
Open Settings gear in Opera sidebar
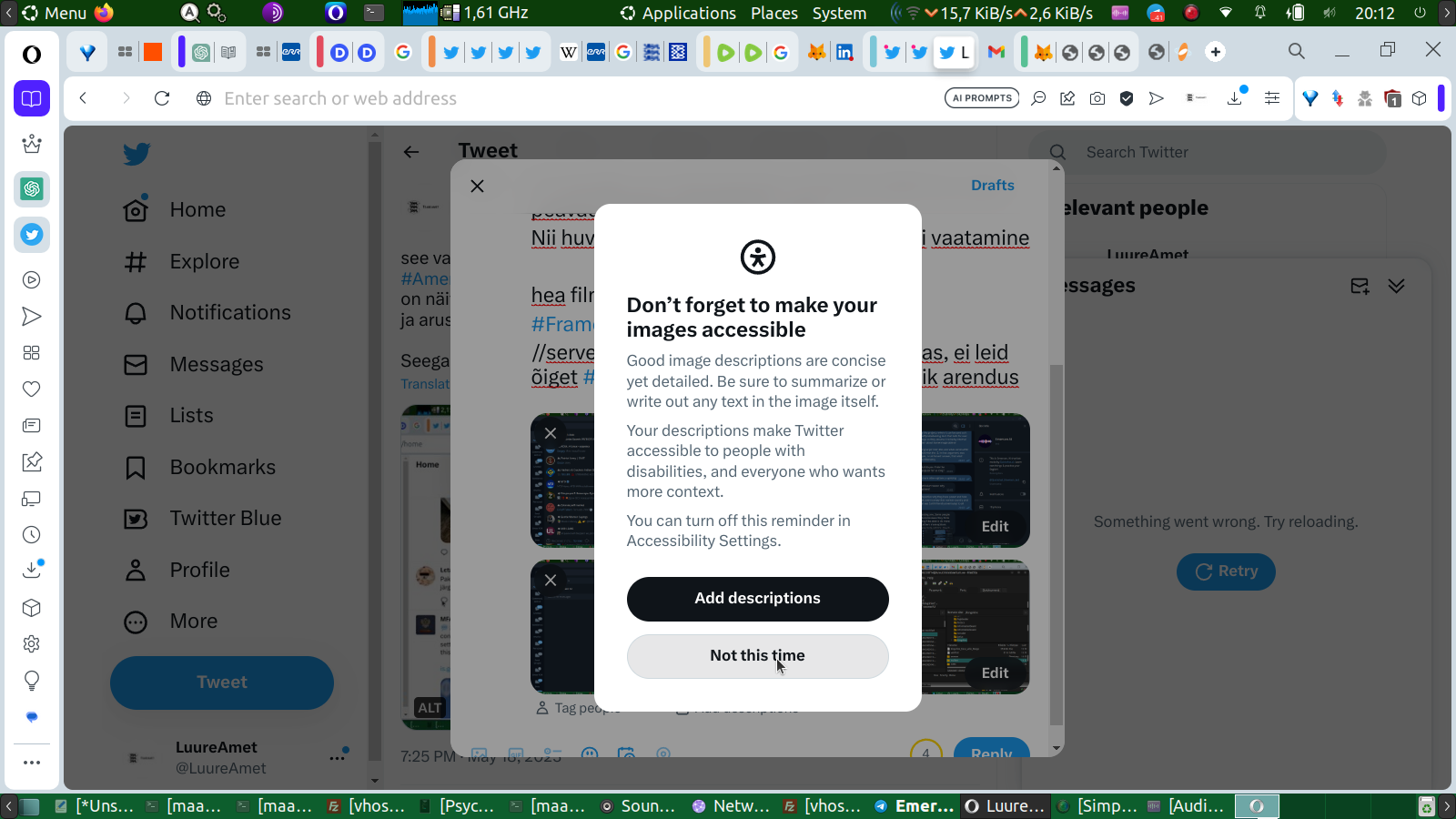32,644
